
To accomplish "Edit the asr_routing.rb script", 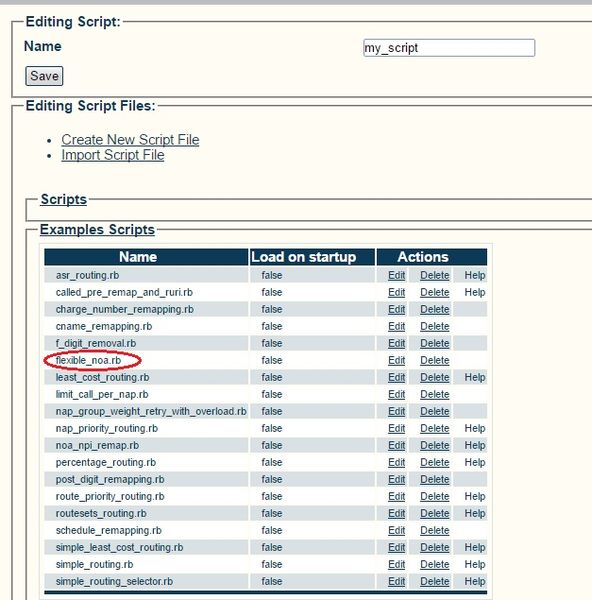I will [x=396, y=275].
